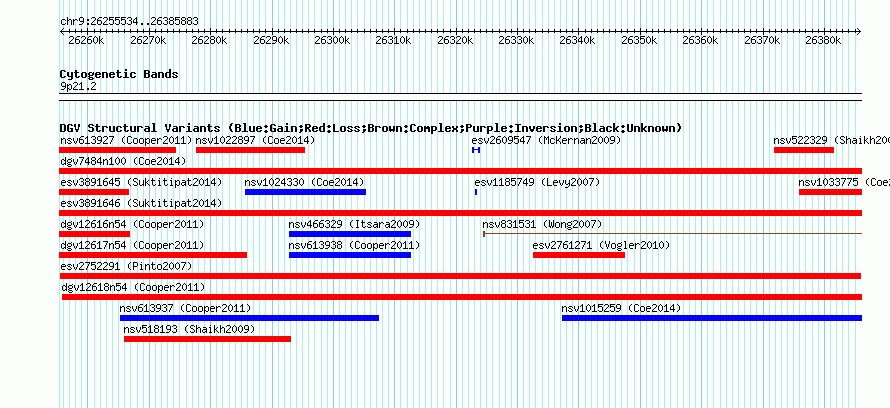Select the esv1185749 (Levy2007) label
890x408 pixels.
pyautogui.click(x=537, y=182)
